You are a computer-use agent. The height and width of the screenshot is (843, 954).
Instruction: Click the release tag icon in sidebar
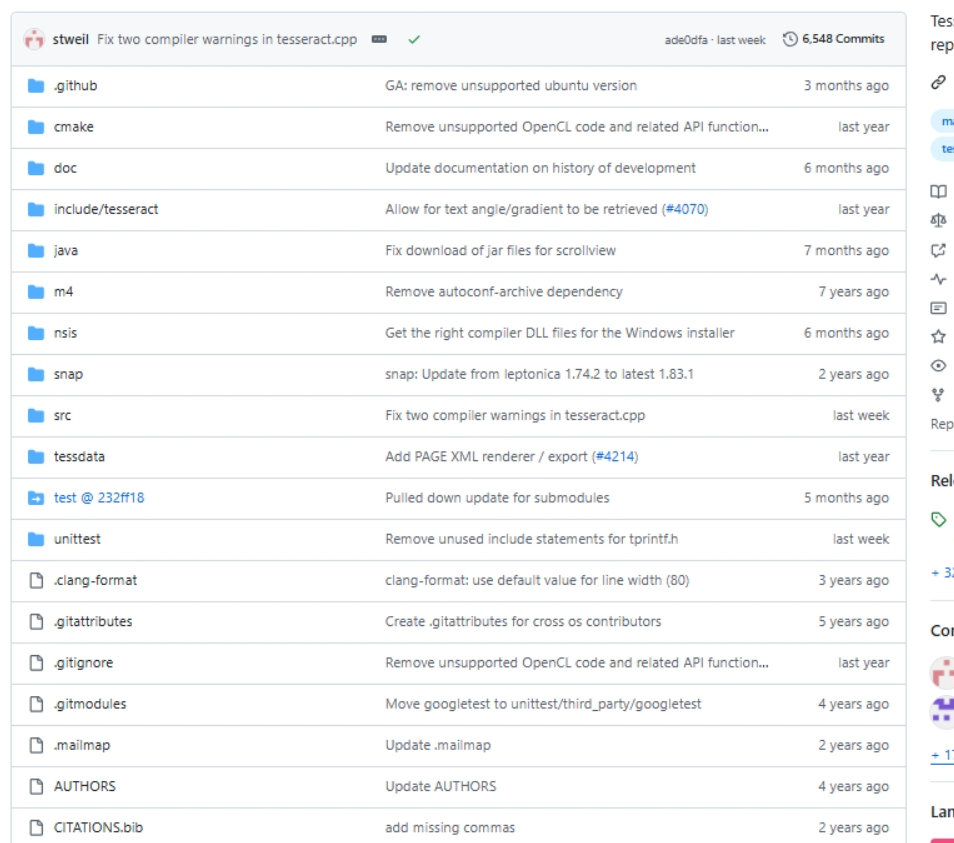click(x=938, y=519)
